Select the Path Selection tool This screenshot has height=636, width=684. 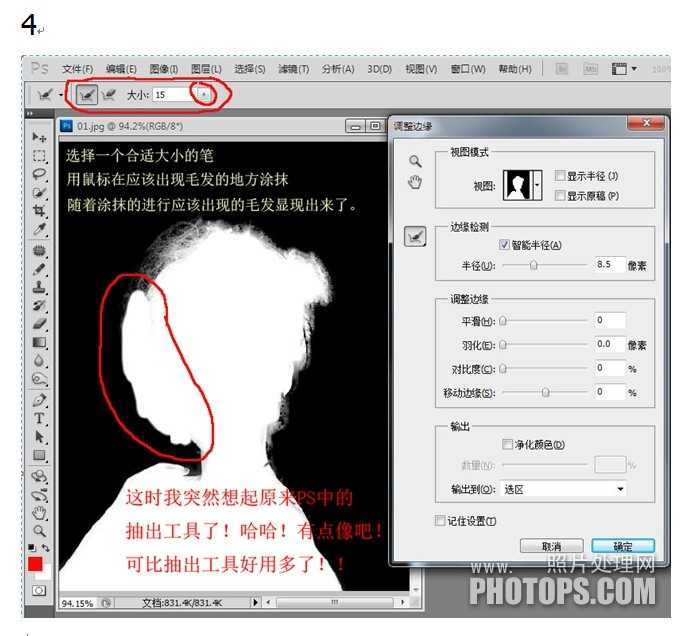click(39, 437)
